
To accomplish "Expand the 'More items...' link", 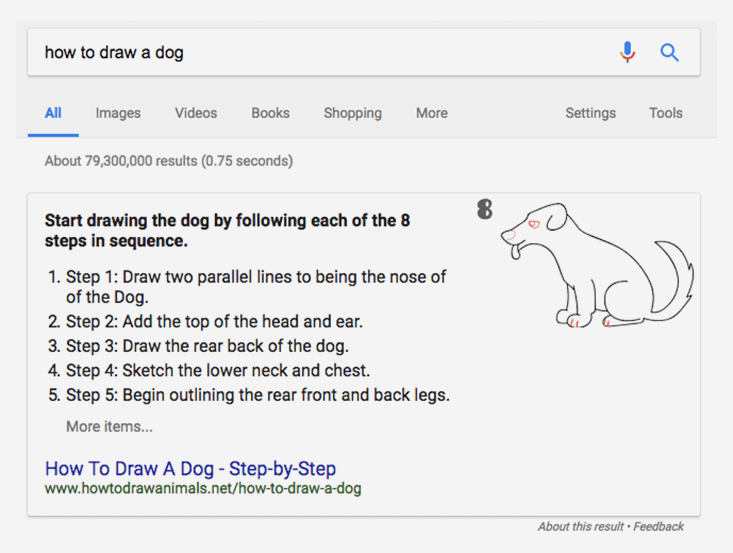I will pos(109,426).
